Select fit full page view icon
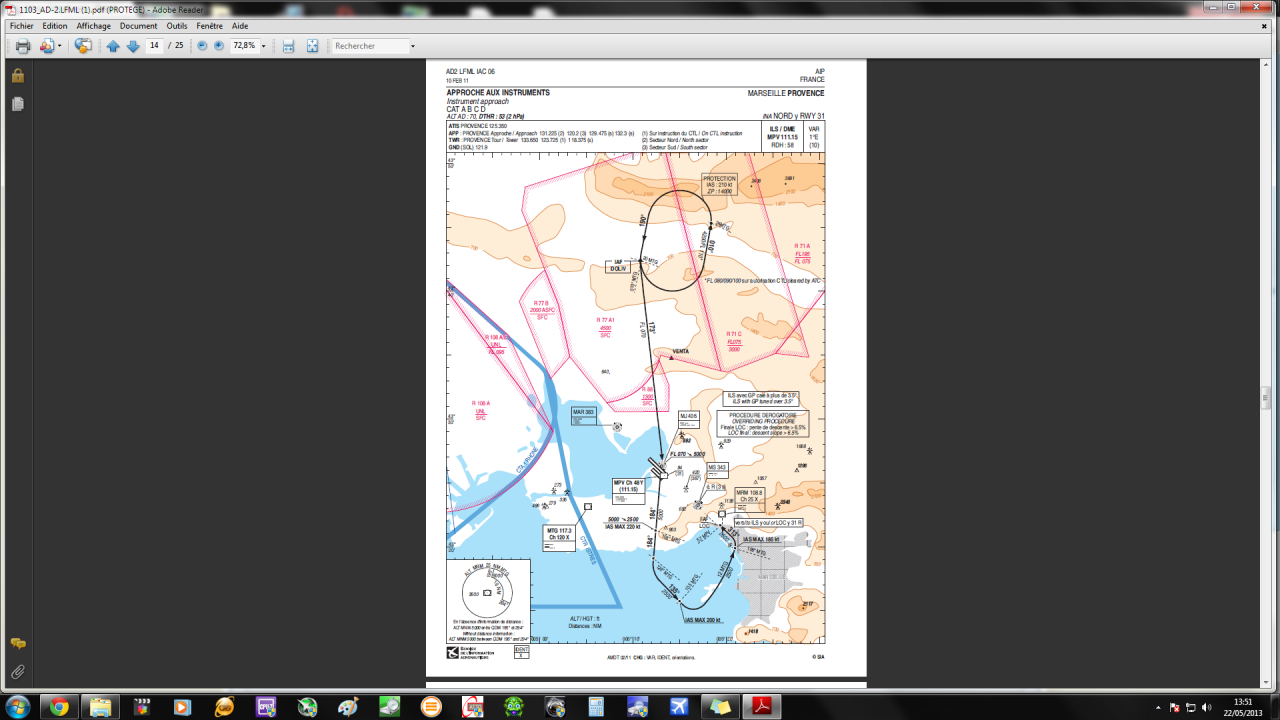The image size is (1280, 720). pos(312,46)
